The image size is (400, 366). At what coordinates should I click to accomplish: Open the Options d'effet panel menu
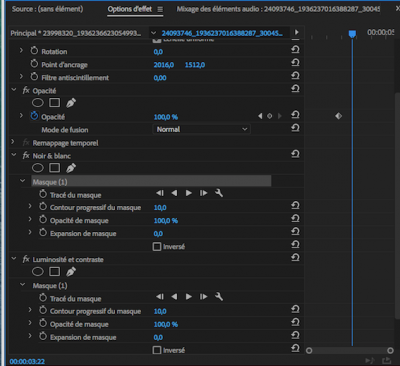[x=160, y=9]
